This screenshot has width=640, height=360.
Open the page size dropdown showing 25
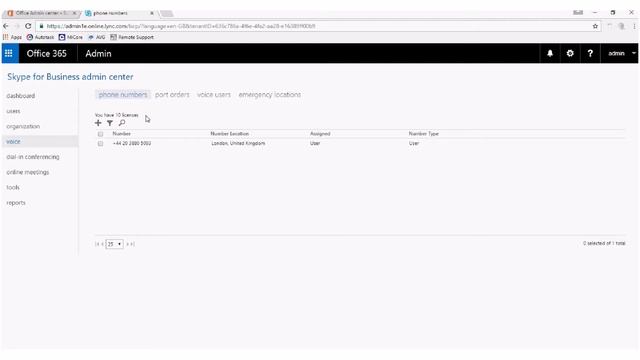114,244
